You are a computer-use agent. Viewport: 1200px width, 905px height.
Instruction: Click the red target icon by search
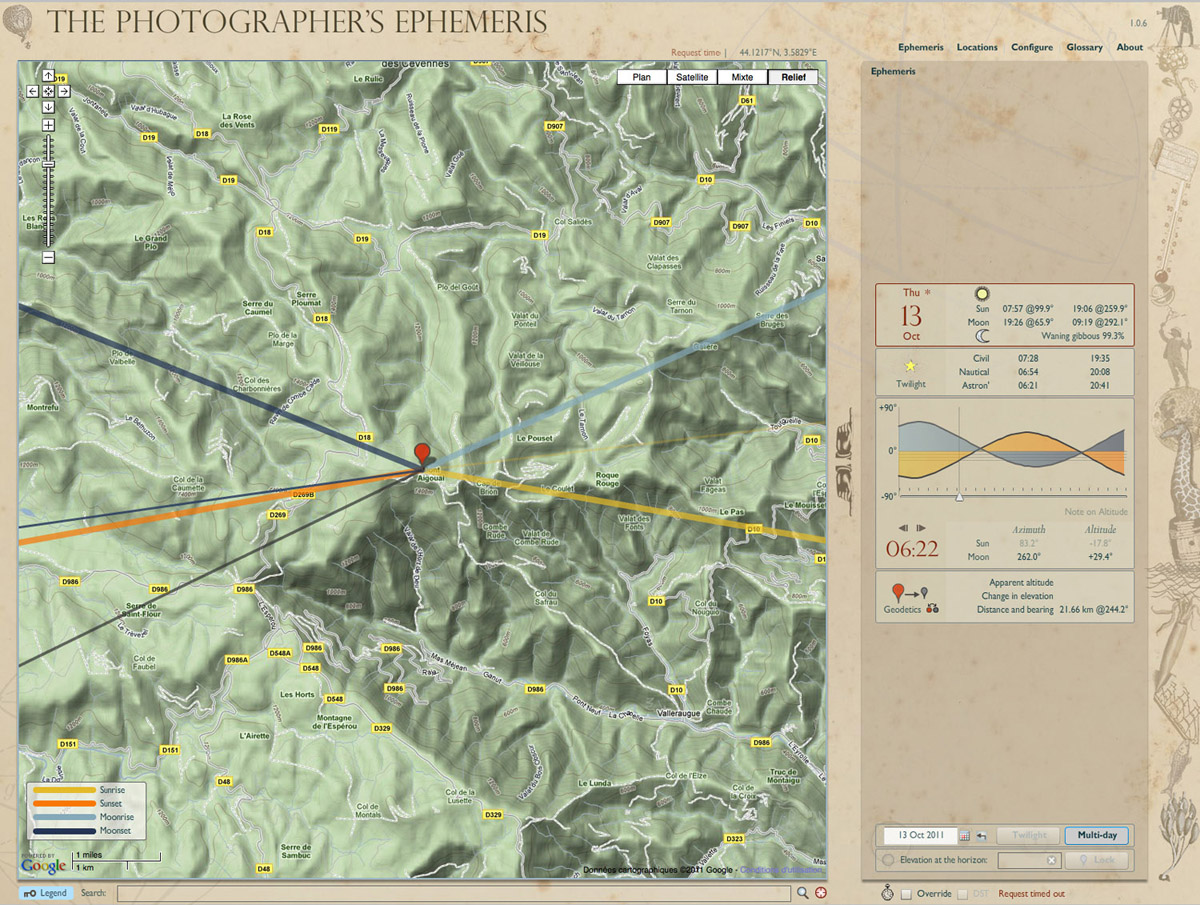[x=821, y=893]
